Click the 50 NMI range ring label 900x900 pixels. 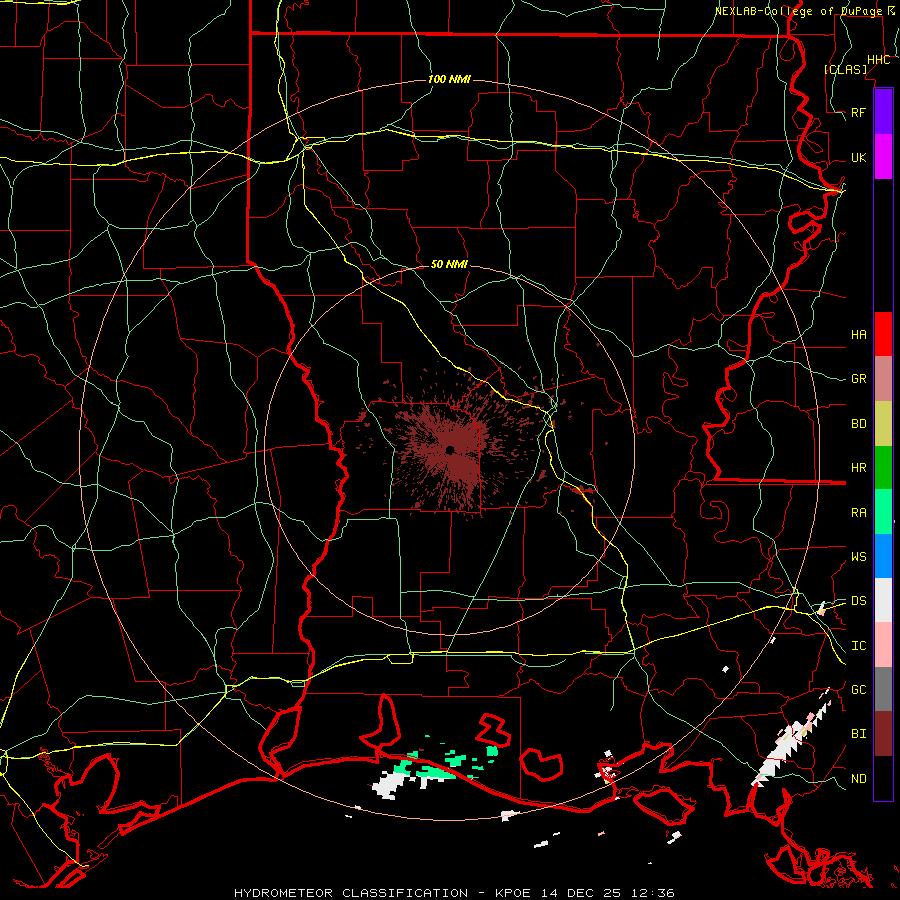tap(449, 264)
